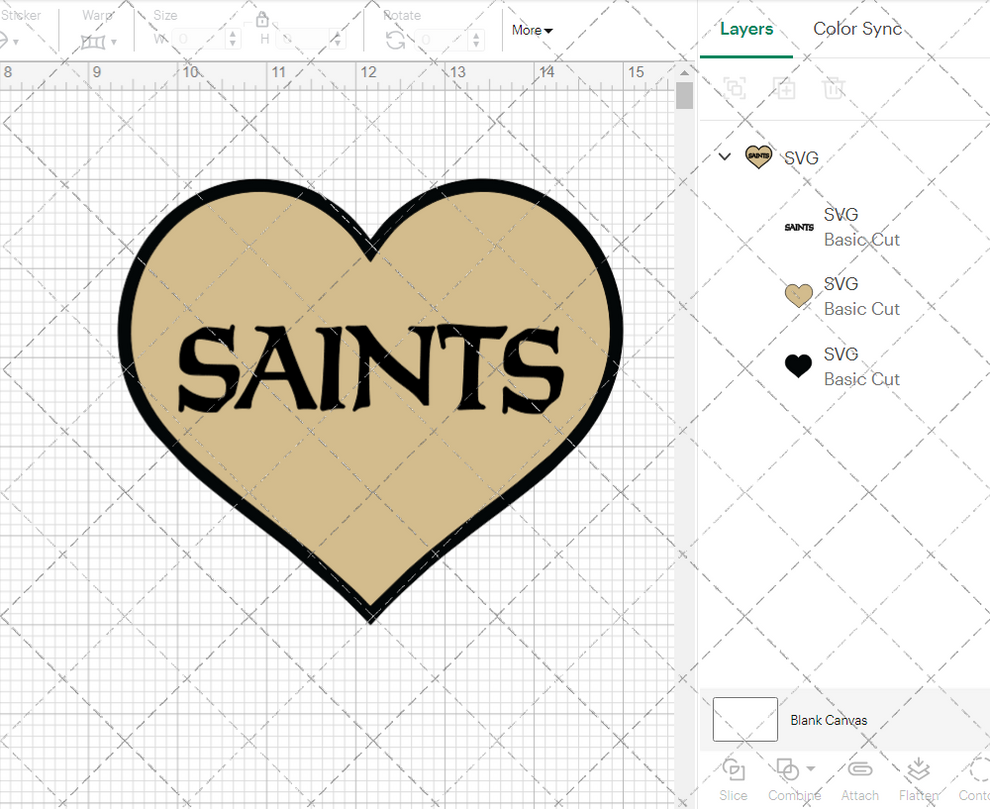Click the delete layer trash icon

tap(834, 88)
